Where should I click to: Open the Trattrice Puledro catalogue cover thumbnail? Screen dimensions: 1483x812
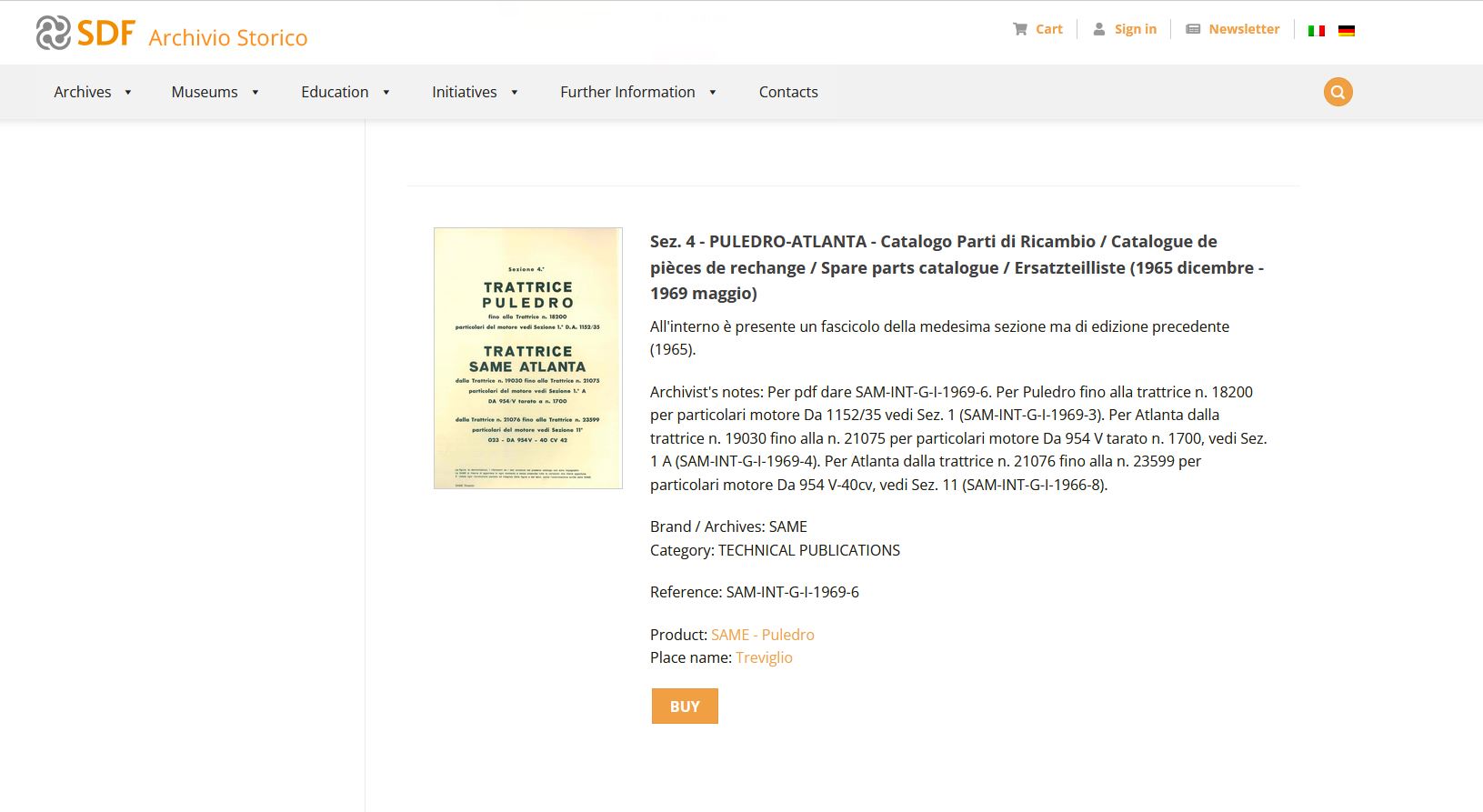click(528, 358)
